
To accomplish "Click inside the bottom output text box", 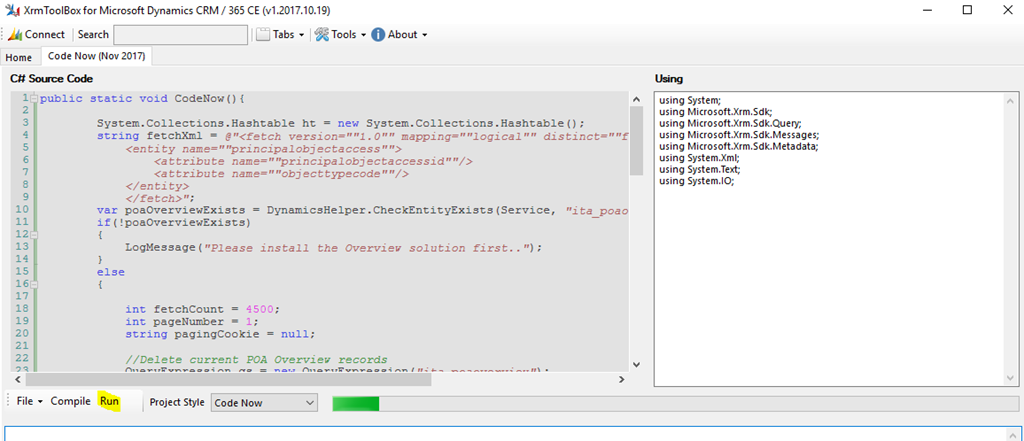I will [x=503, y=434].
